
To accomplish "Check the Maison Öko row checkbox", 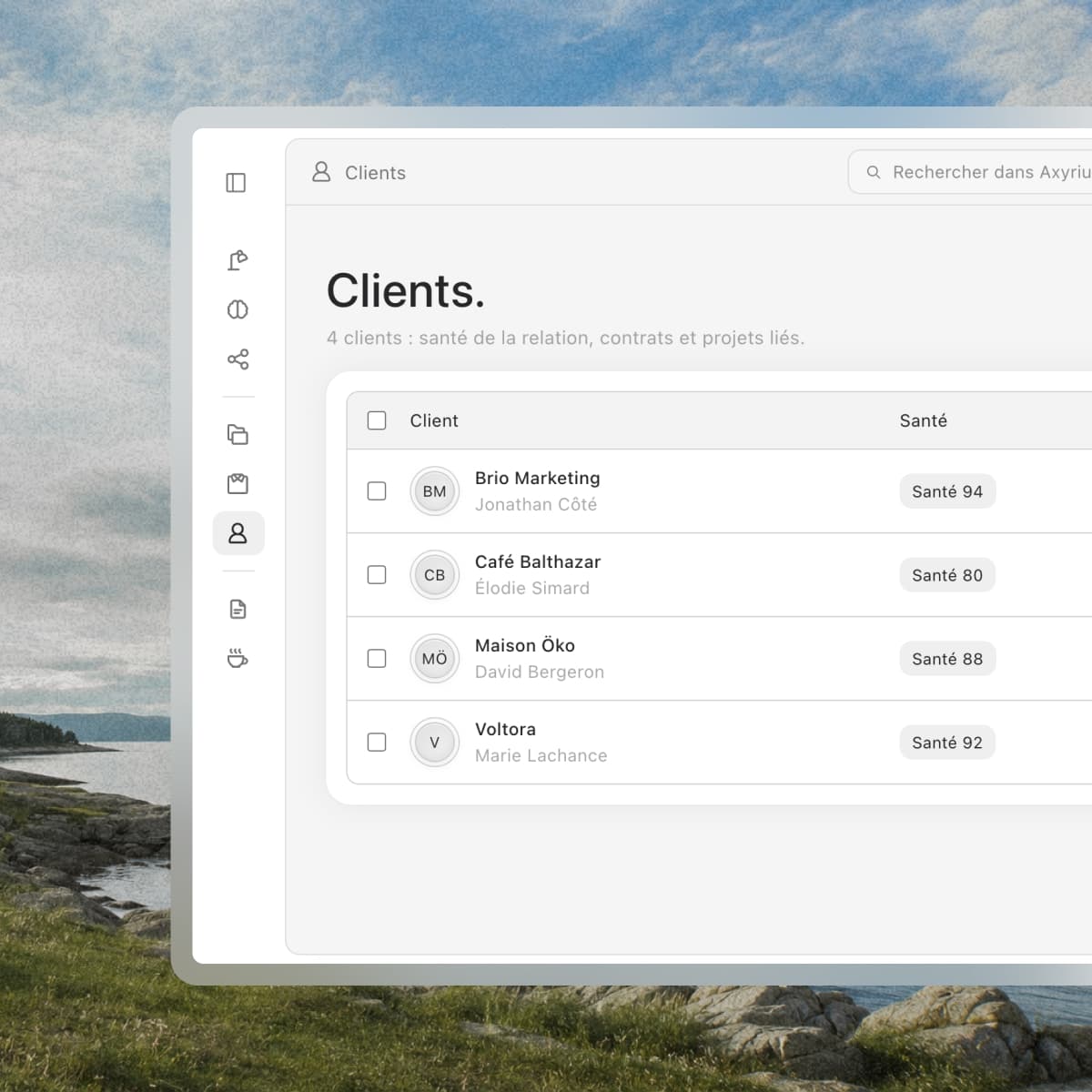I will [377, 659].
